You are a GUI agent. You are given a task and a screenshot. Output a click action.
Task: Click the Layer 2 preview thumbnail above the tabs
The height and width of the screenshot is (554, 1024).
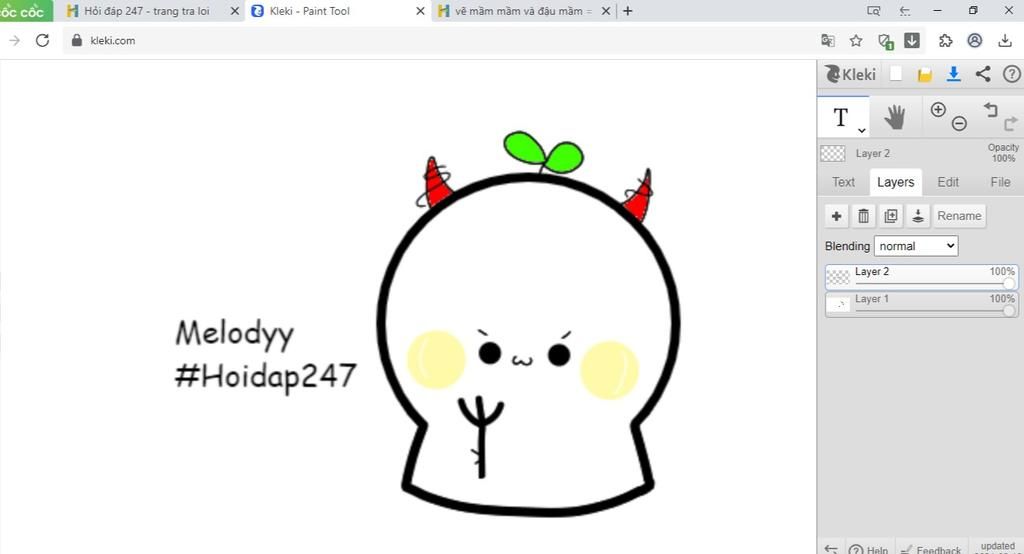(x=833, y=154)
